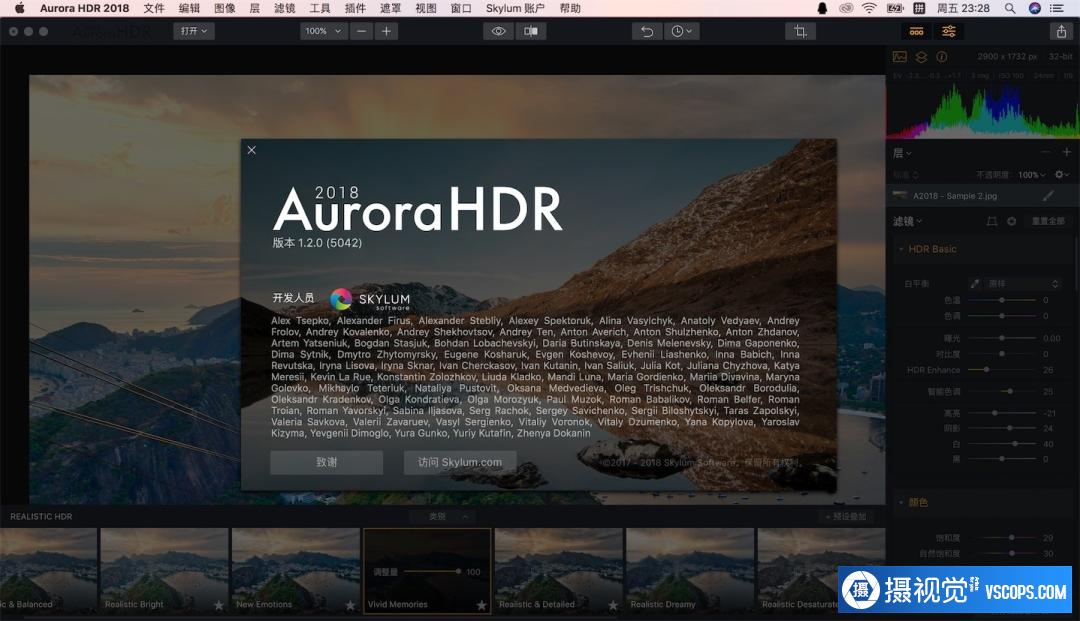Remove layer with the minus icon
This screenshot has height=621, width=1080.
tap(1046, 152)
